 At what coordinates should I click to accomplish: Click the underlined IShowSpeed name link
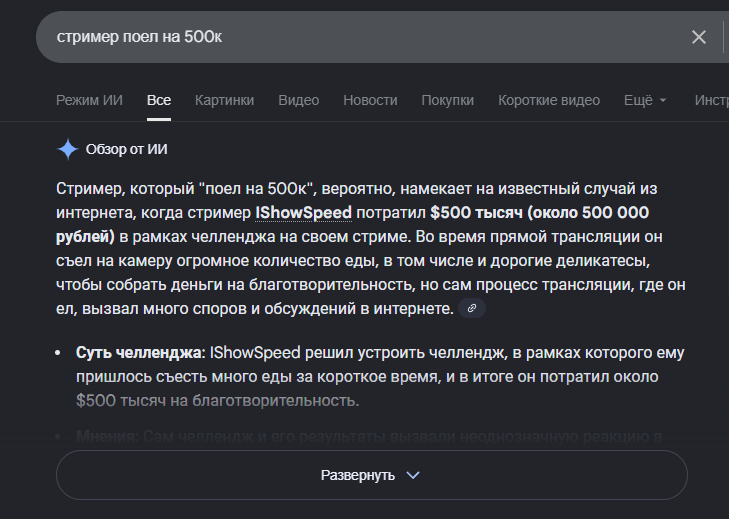(303, 212)
